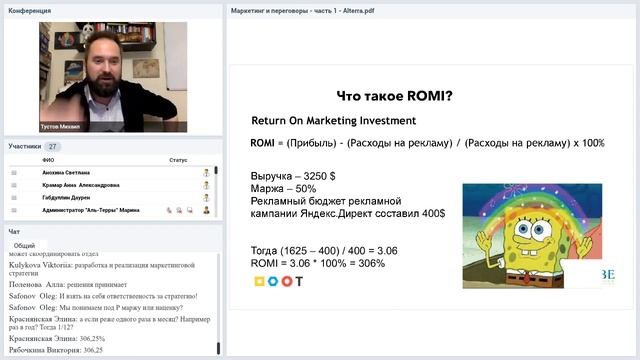Screen dimensions: 640x360
Task: Click the document title Маркетинг и переговоры Alterra.pdf
Action: [302, 11]
